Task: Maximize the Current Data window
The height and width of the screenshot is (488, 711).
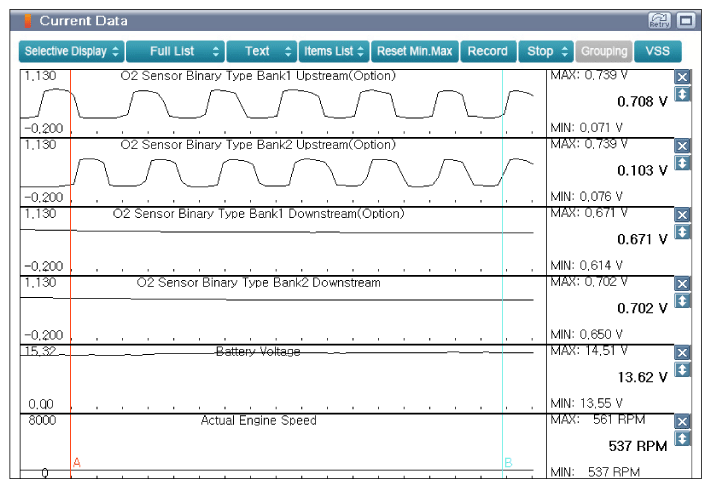Action: point(686,20)
